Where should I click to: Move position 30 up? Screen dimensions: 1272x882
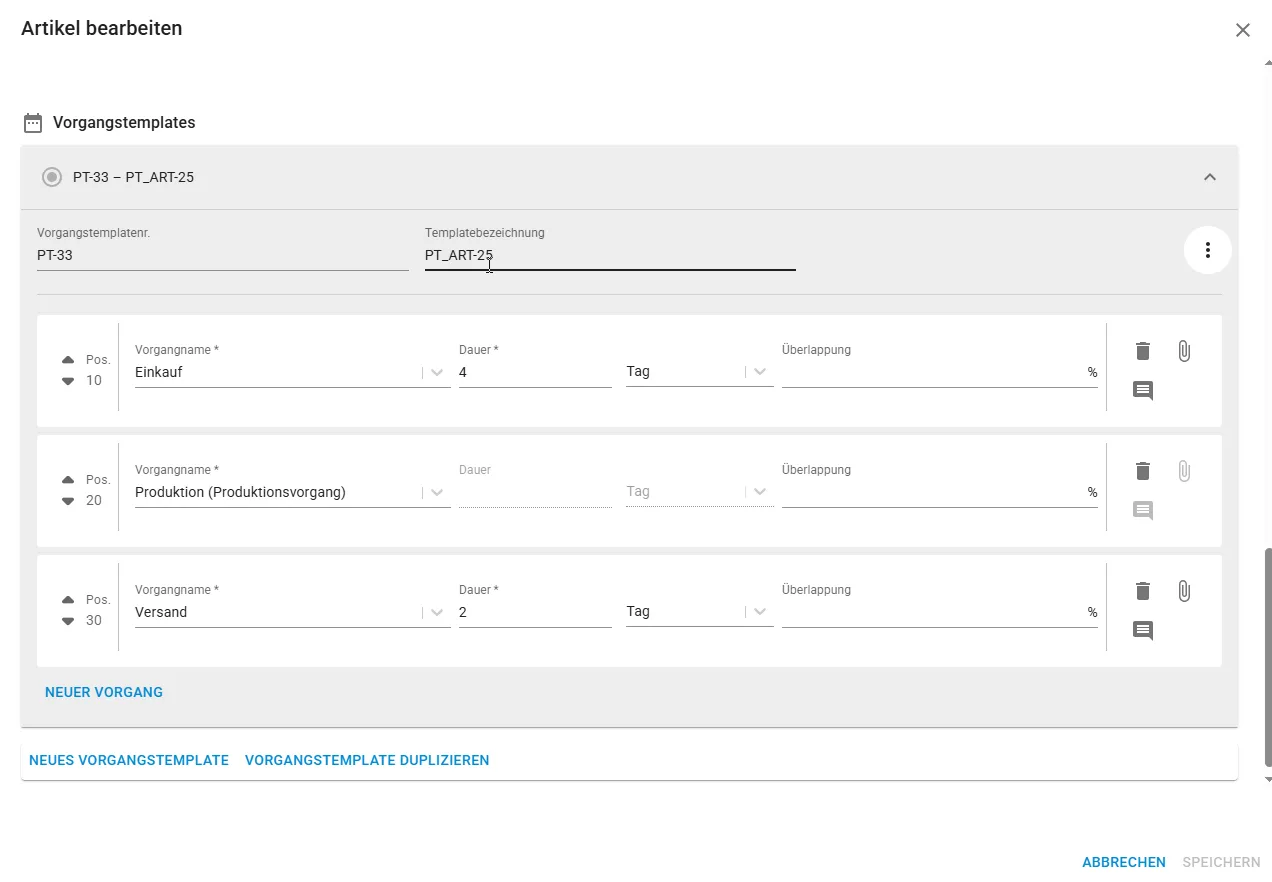tap(68, 600)
